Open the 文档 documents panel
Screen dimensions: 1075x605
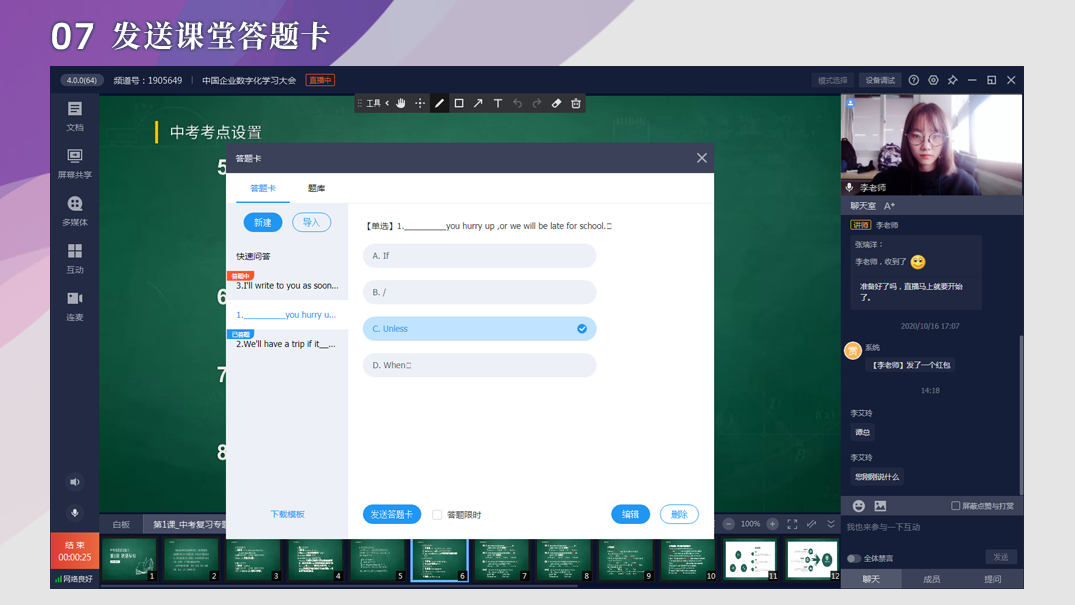click(x=75, y=116)
